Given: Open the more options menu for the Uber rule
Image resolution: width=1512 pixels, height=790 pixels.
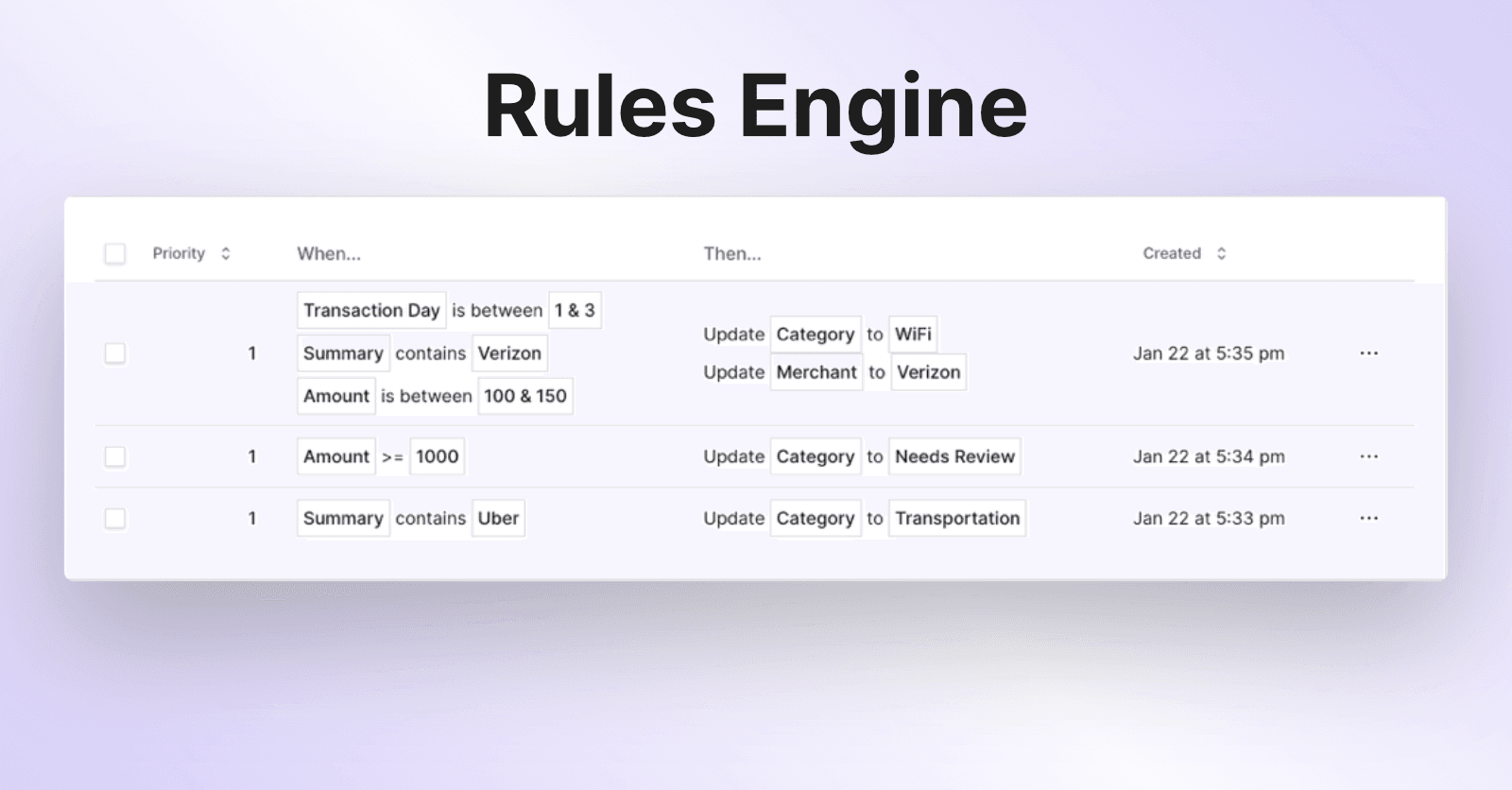Looking at the screenshot, I should [x=1368, y=518].
